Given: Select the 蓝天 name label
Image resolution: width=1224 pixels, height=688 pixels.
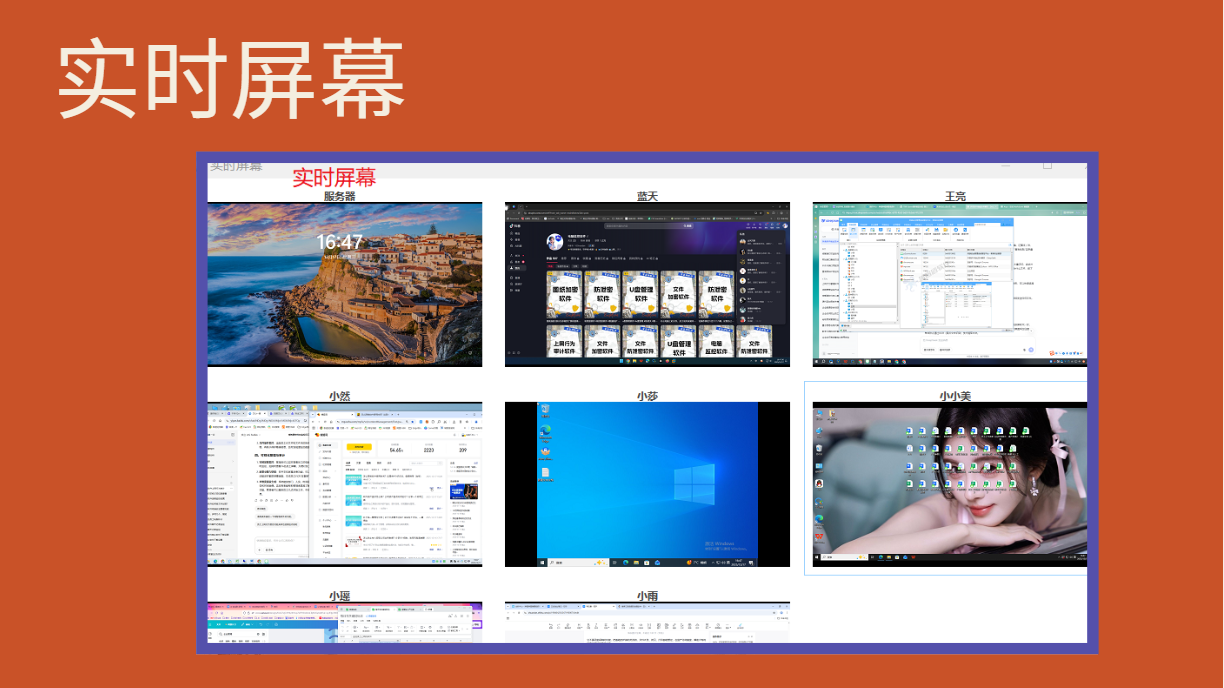Looking at the screenshot, I should tap(647, 196).
